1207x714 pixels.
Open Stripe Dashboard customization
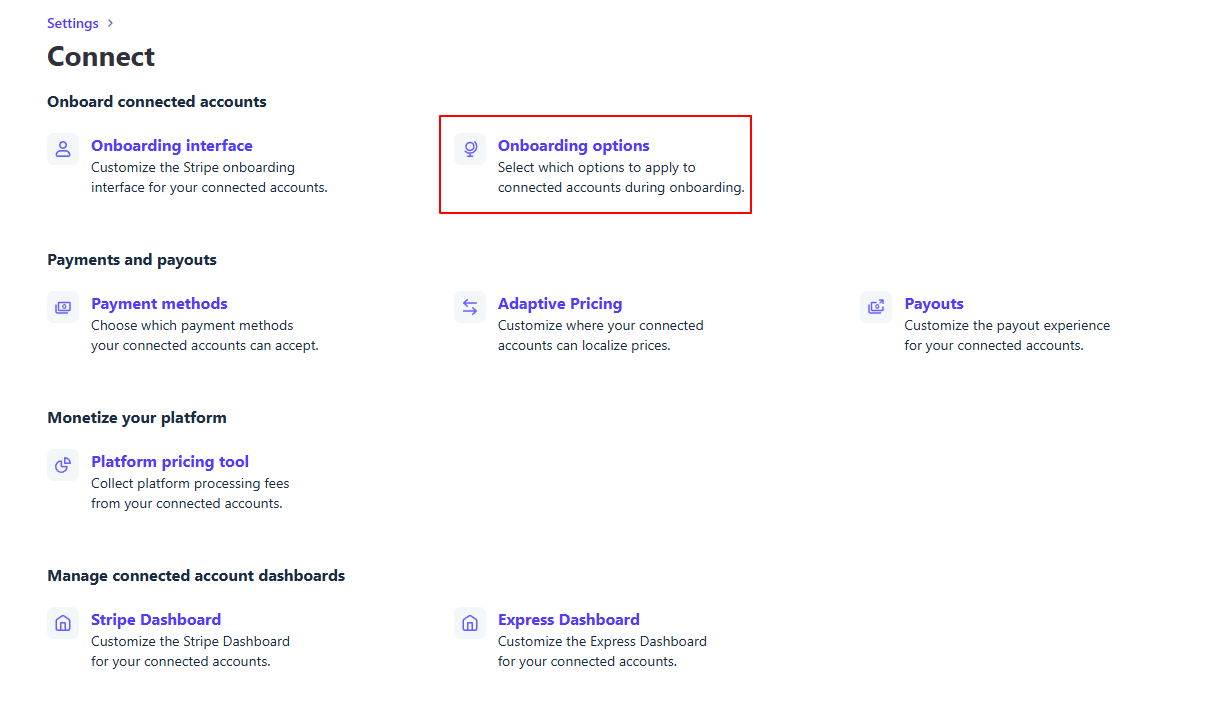[x=156, y=620]
